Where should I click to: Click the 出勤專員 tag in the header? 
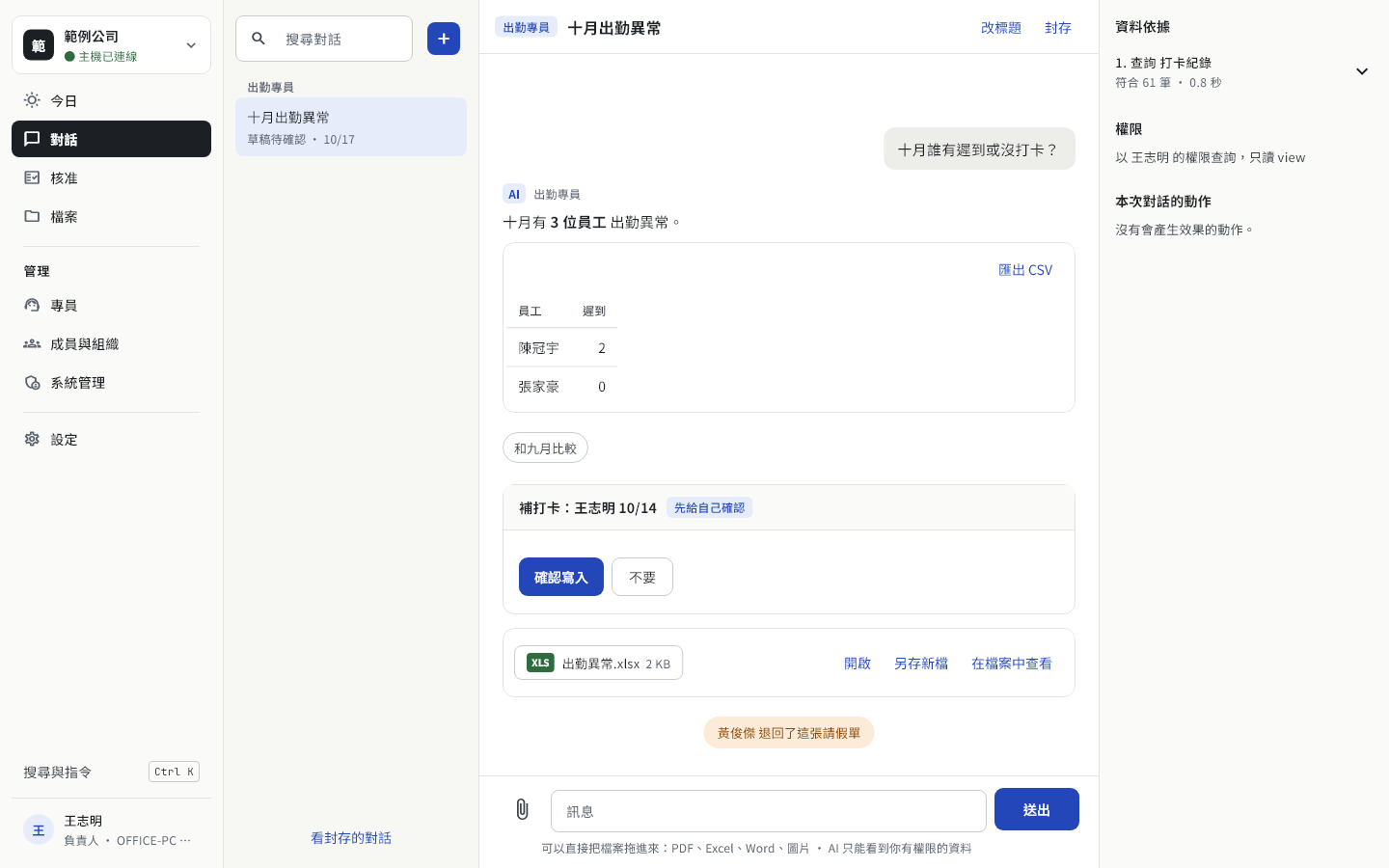click(526, 27)
